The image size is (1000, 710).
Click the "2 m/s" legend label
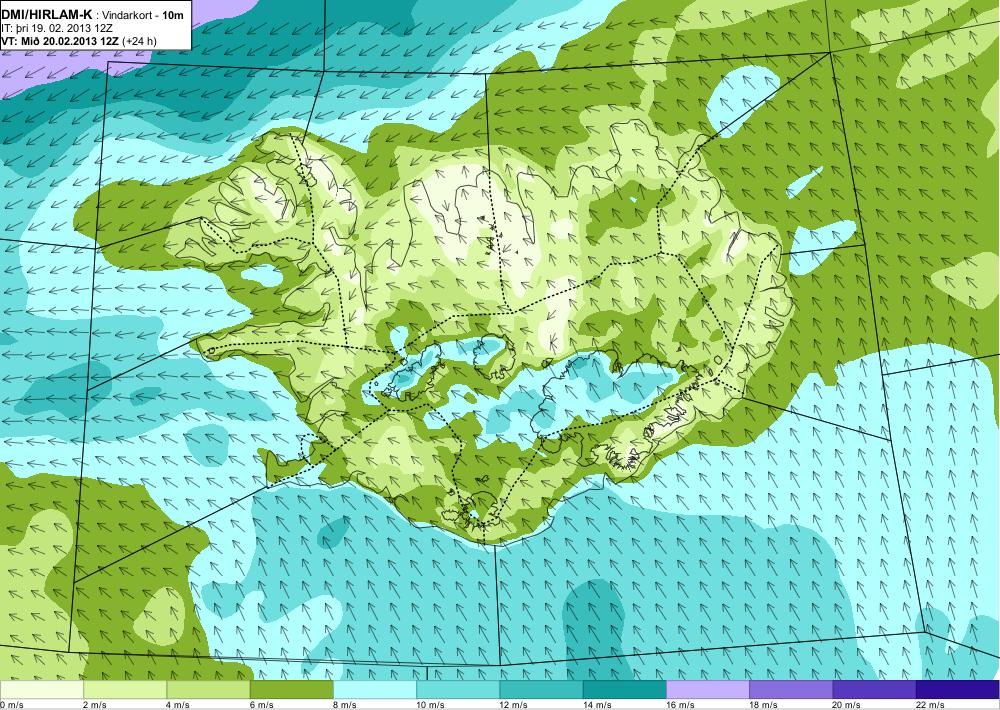pos(95,705)
